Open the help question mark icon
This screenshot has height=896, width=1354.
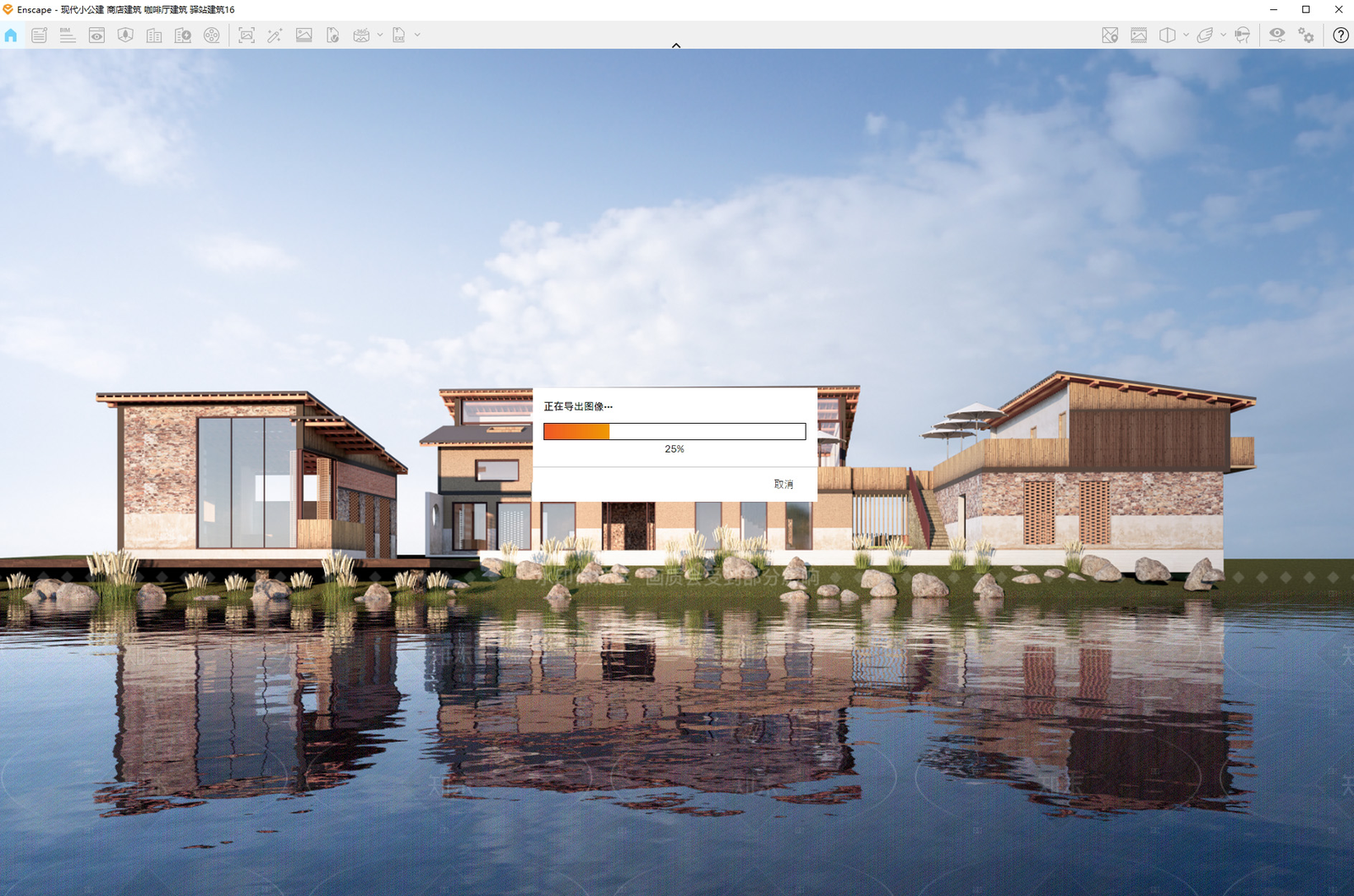(x=1340, y=36)
